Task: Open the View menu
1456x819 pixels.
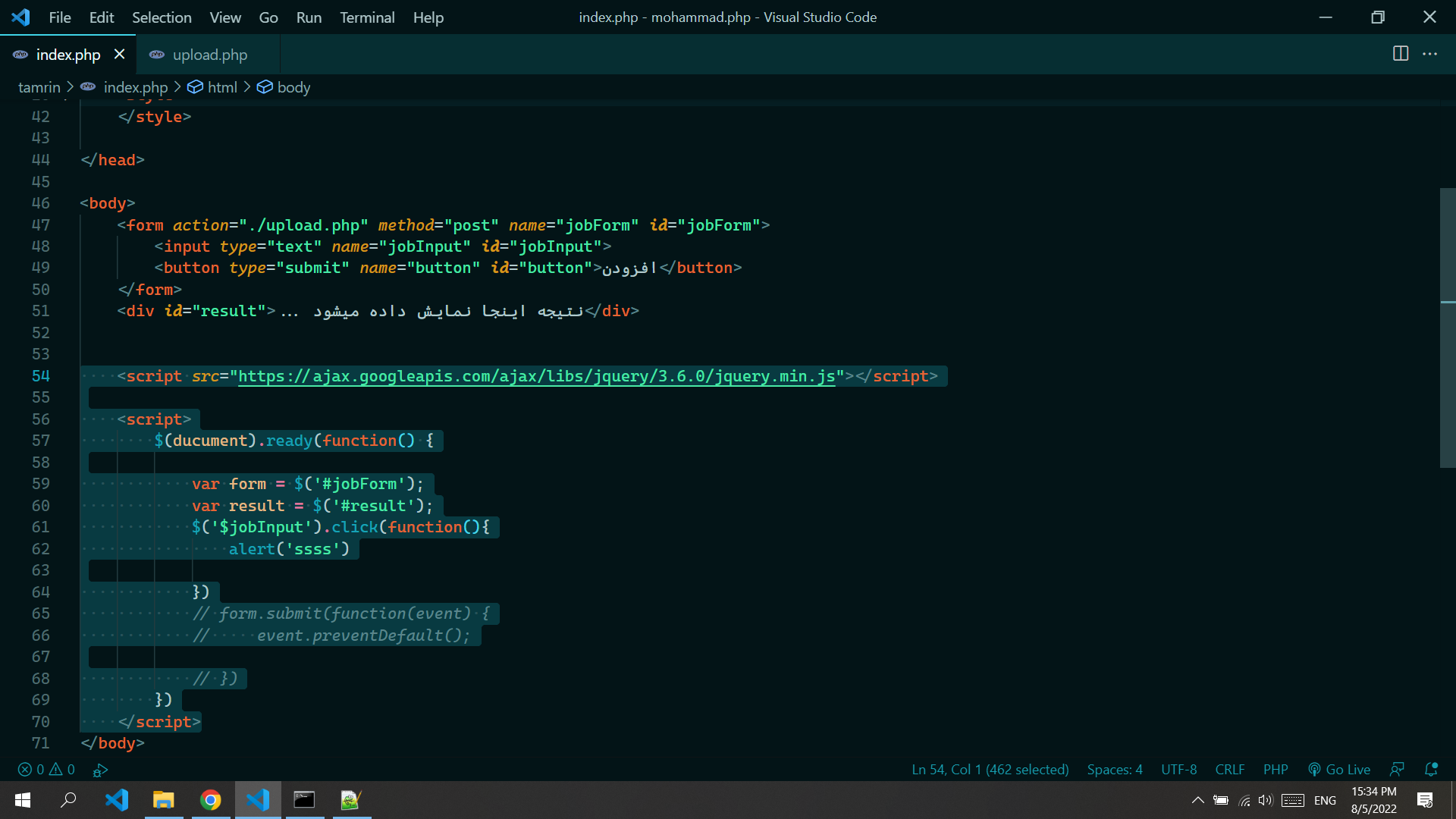Action: pos(225,17)
